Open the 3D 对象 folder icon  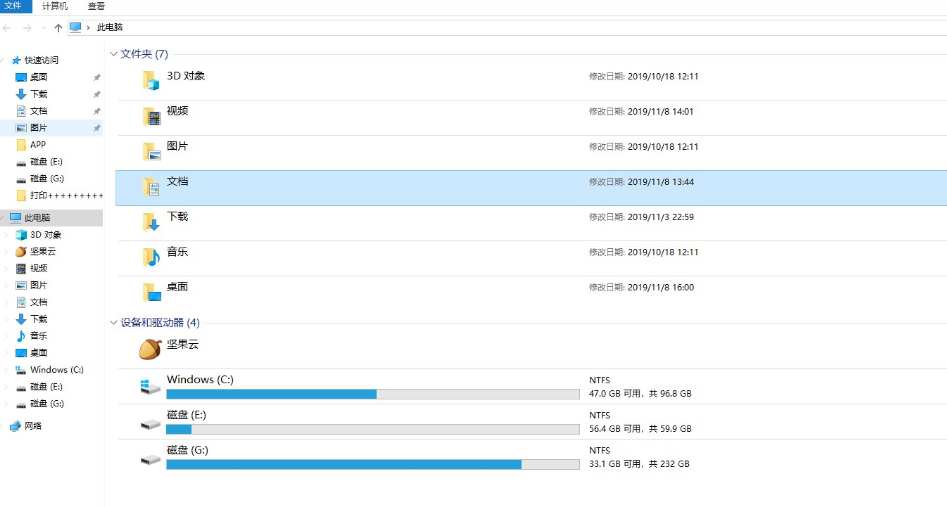point(151,81)
